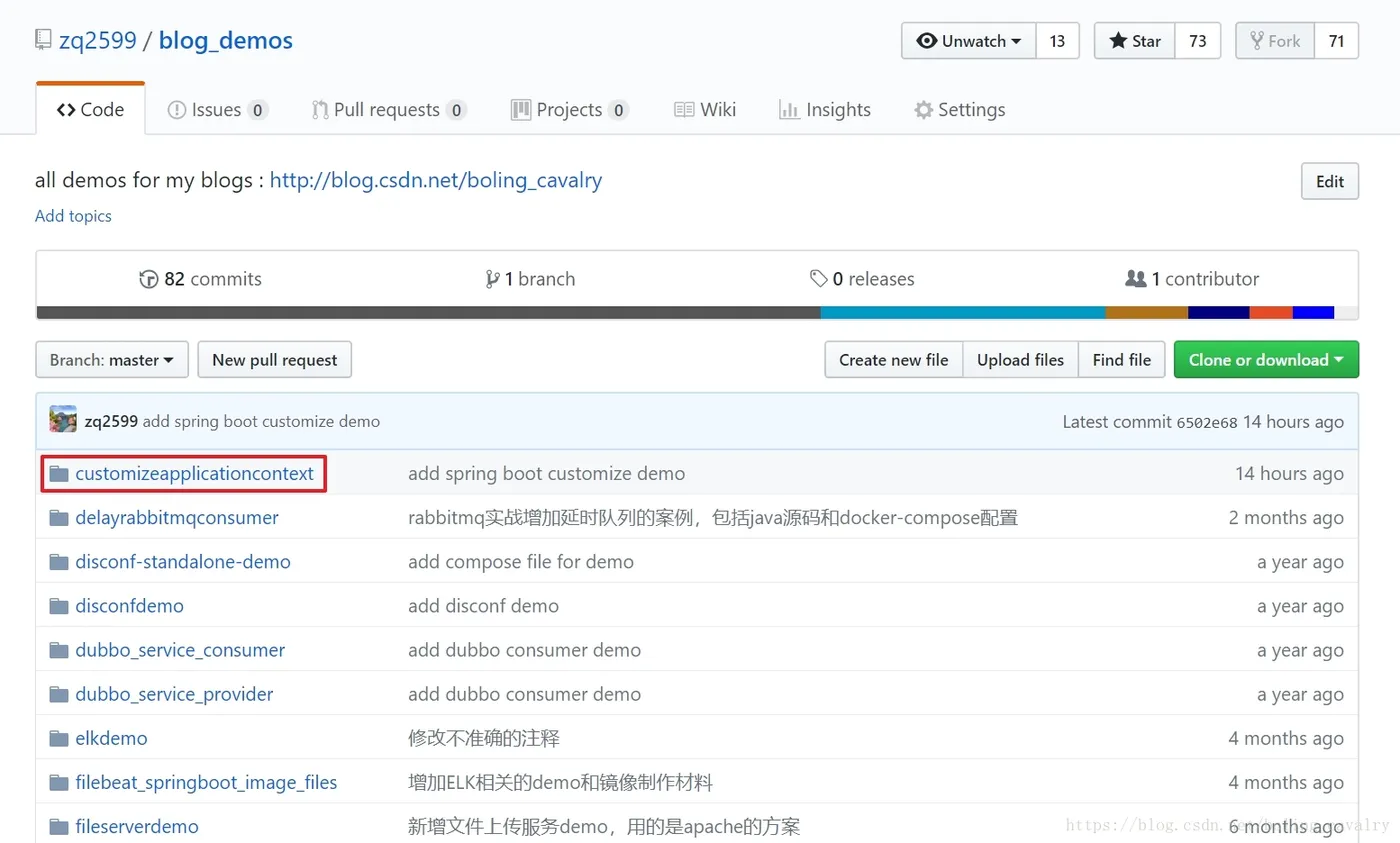Click the folder icon beside disconfdemo

click(x=59, y=606)
